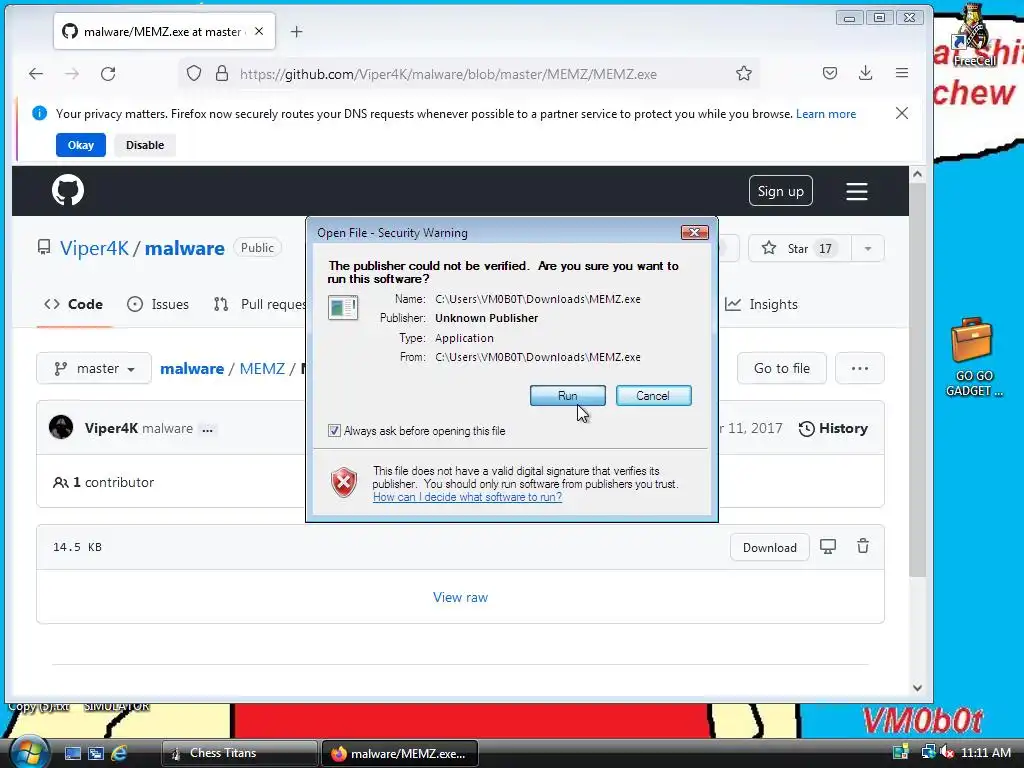Uncheck Always ask before opening this file

(334, 431)
